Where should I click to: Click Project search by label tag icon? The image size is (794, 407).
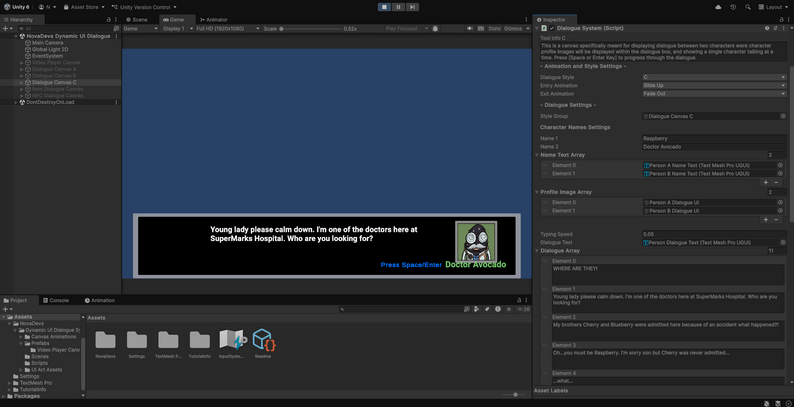coord(487,309)
